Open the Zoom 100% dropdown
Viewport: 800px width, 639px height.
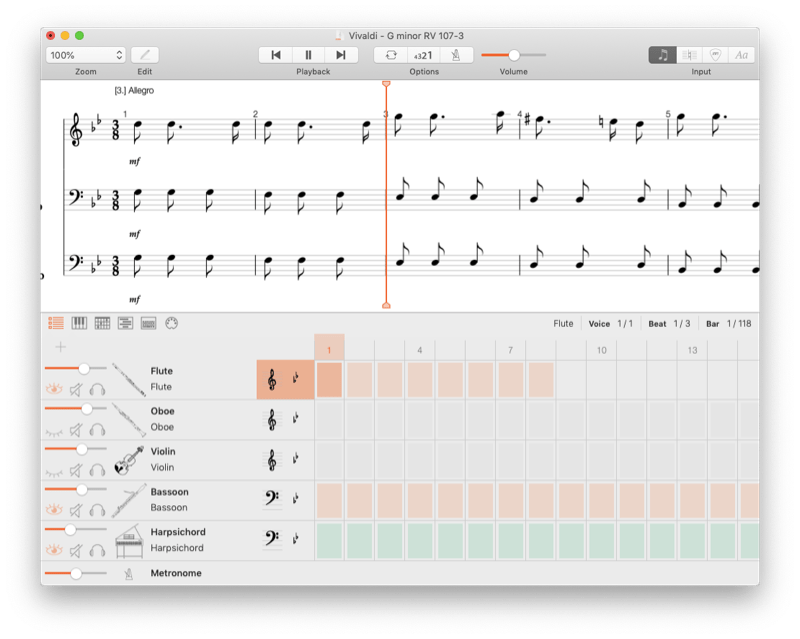click(x=86, y=55)
